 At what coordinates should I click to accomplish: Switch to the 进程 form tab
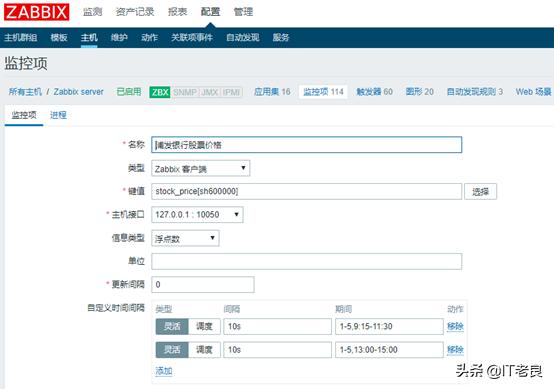click(x=58, y=115)
